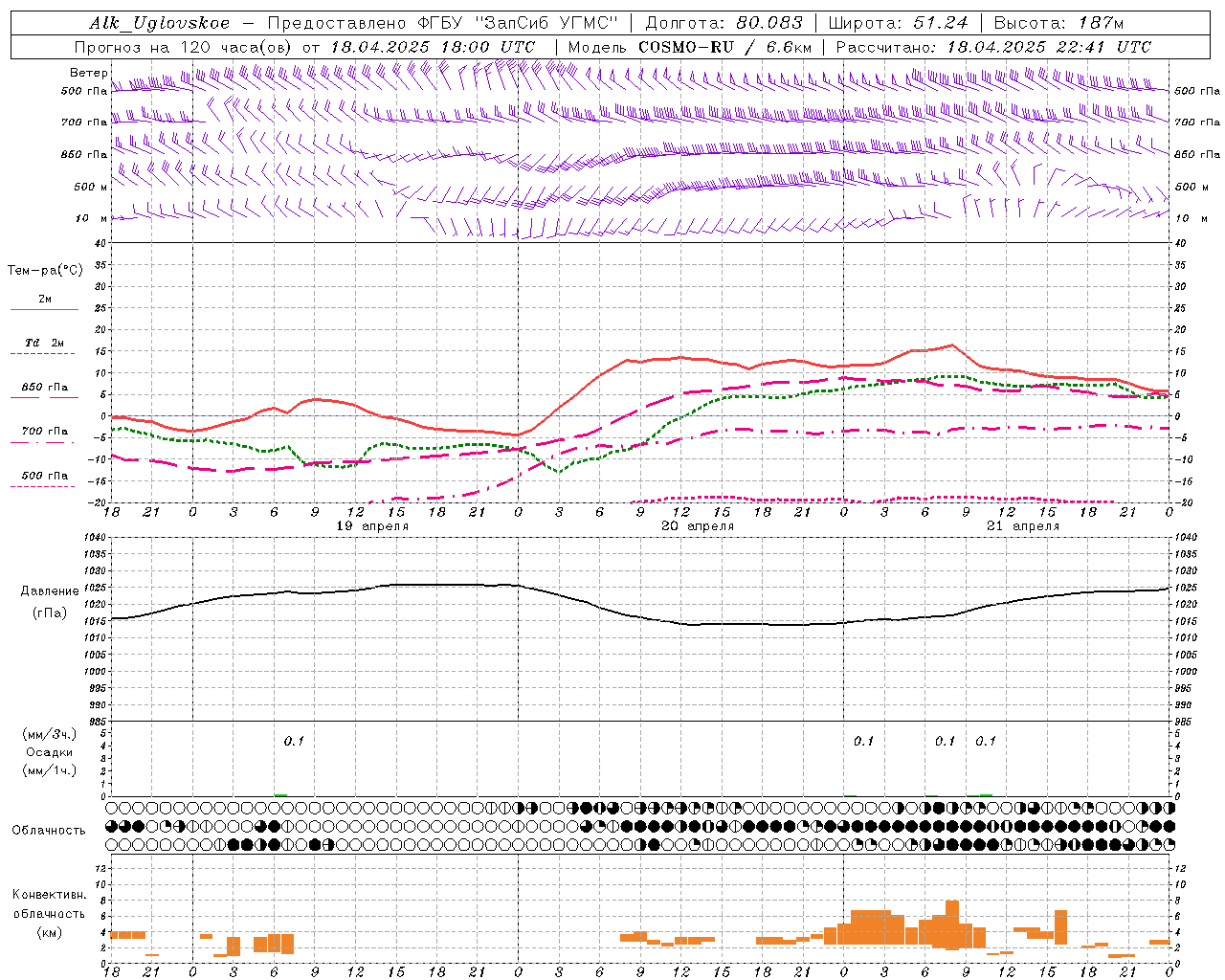
Task: Click left wind level label 500 гПа
Action: pos(84,91)
